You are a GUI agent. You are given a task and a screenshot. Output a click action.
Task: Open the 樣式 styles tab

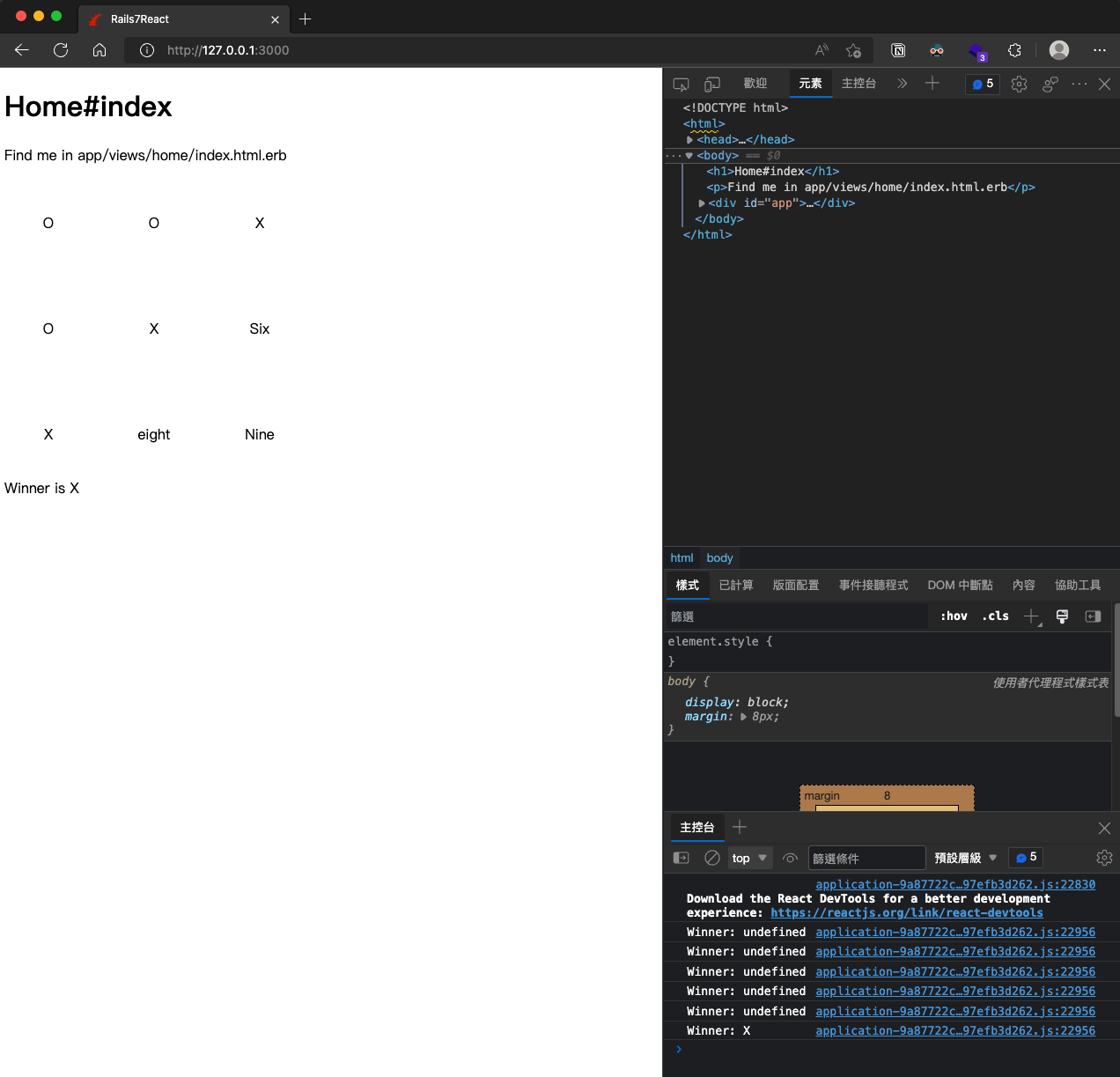click(688, 585)
